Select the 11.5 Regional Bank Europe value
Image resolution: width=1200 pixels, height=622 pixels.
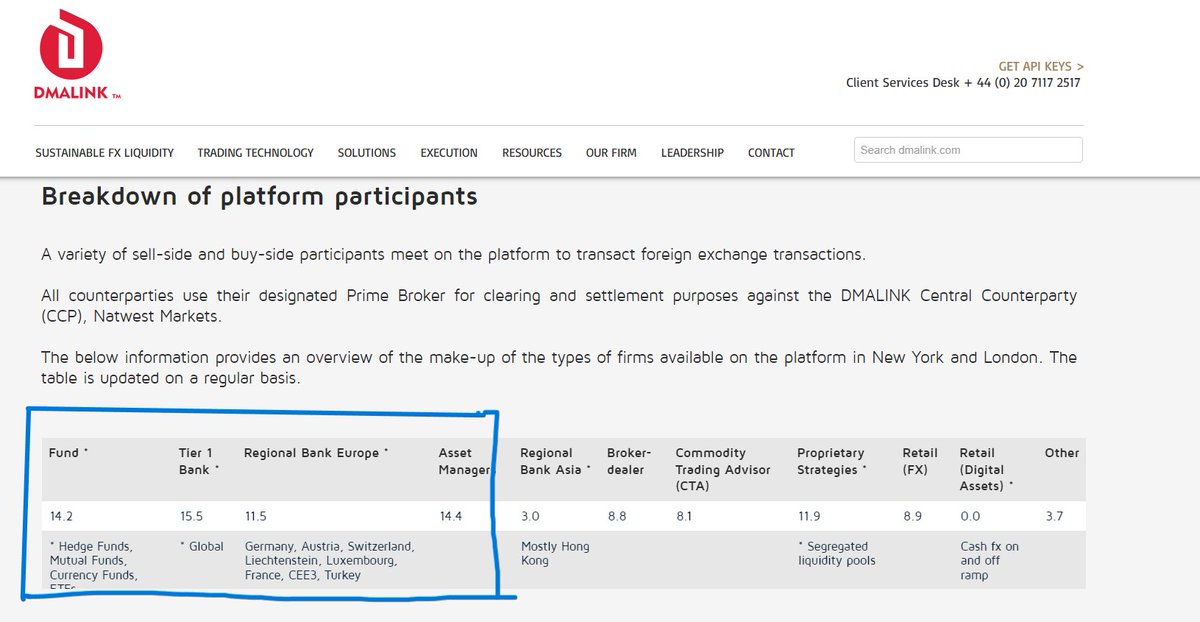coord(256,516)
